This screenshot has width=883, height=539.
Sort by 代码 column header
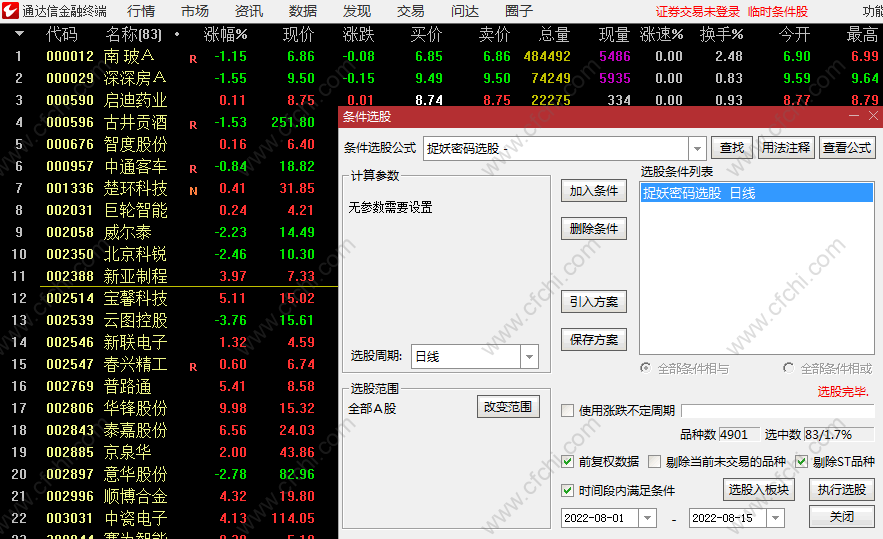[61, 35]
